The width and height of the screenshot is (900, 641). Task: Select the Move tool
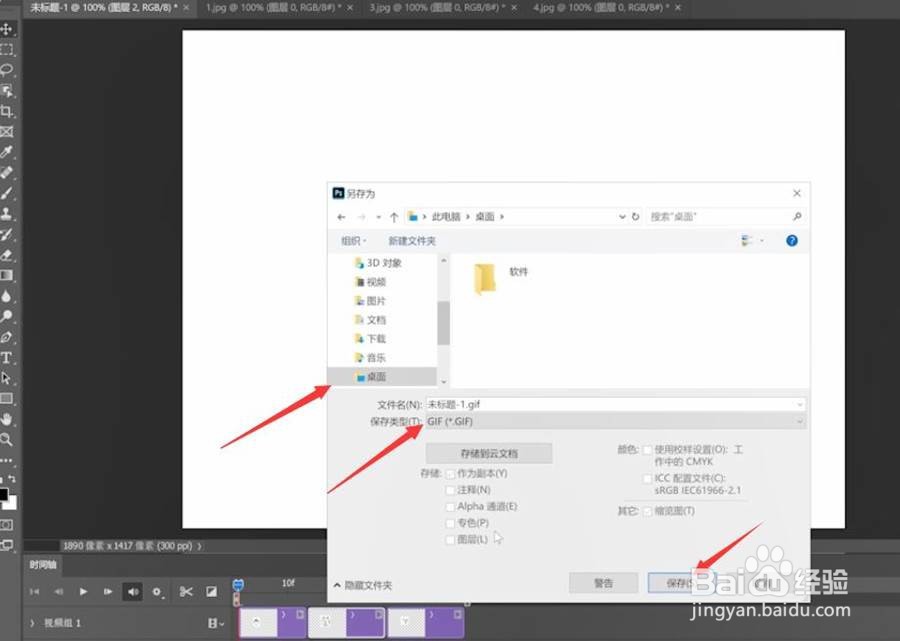click(7, 29)
